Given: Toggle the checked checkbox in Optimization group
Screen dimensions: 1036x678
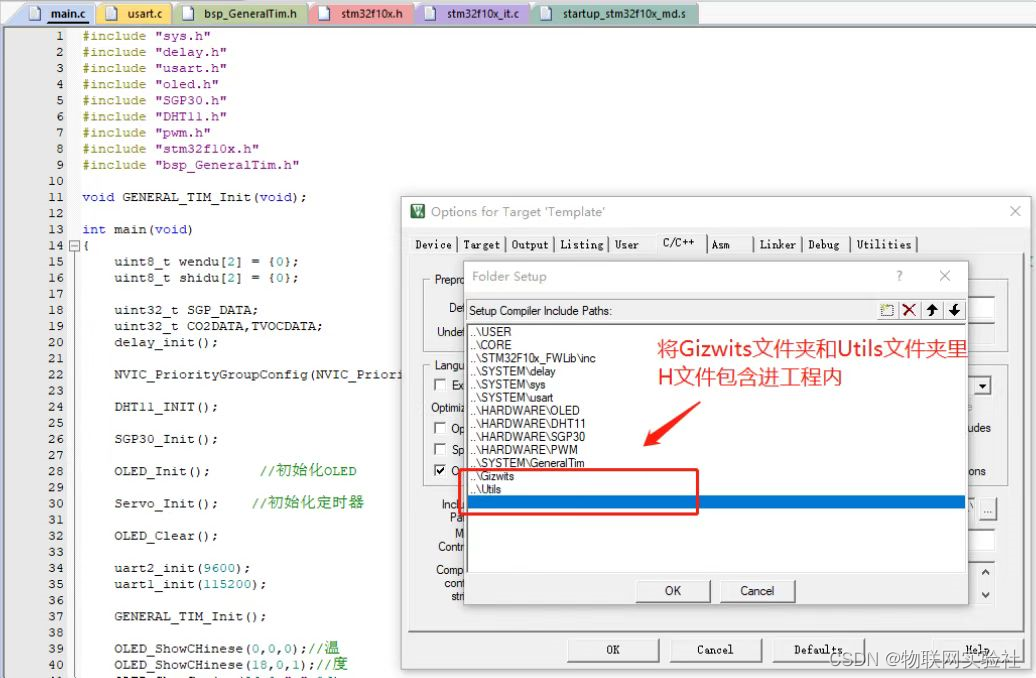Looking at the screenshot, I should pos(441,470).
